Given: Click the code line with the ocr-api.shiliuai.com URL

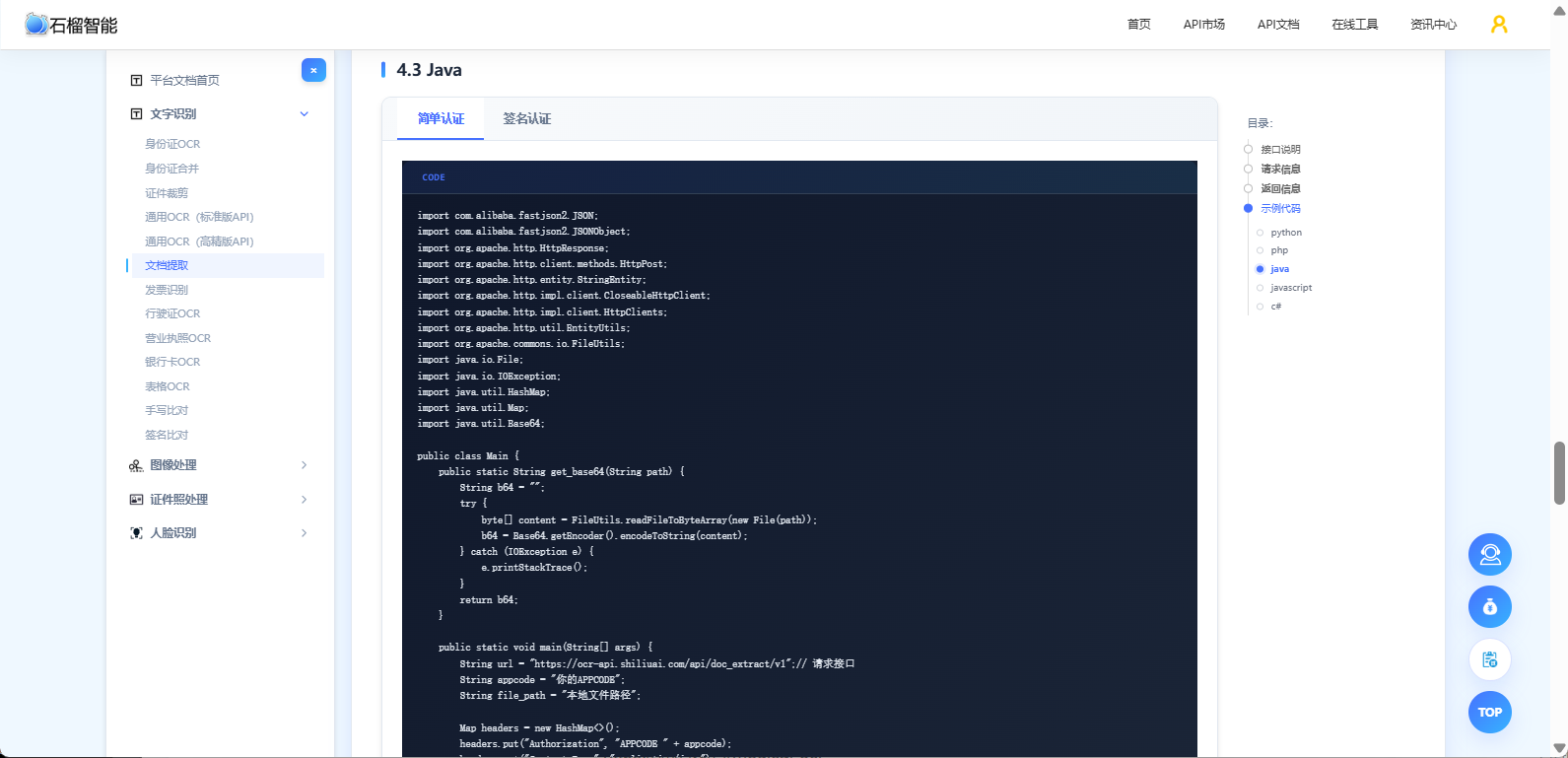Looking at the screenshot, I should point(656,664).
